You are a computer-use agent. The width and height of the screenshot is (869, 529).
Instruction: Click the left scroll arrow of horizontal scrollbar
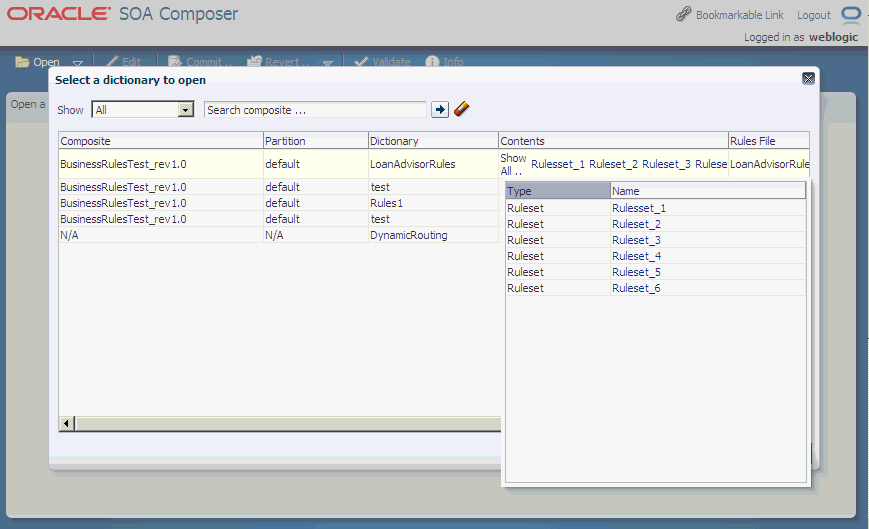pos(67,423)
